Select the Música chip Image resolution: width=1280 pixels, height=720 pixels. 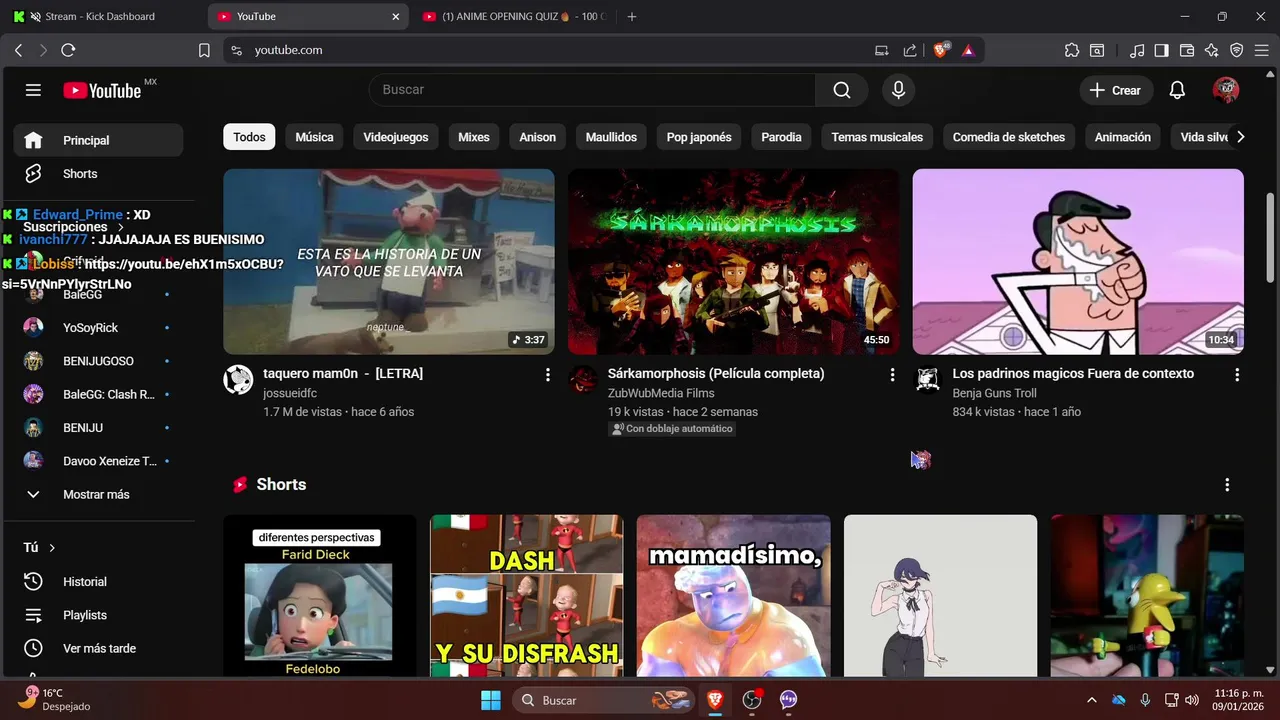click(314, 137)
